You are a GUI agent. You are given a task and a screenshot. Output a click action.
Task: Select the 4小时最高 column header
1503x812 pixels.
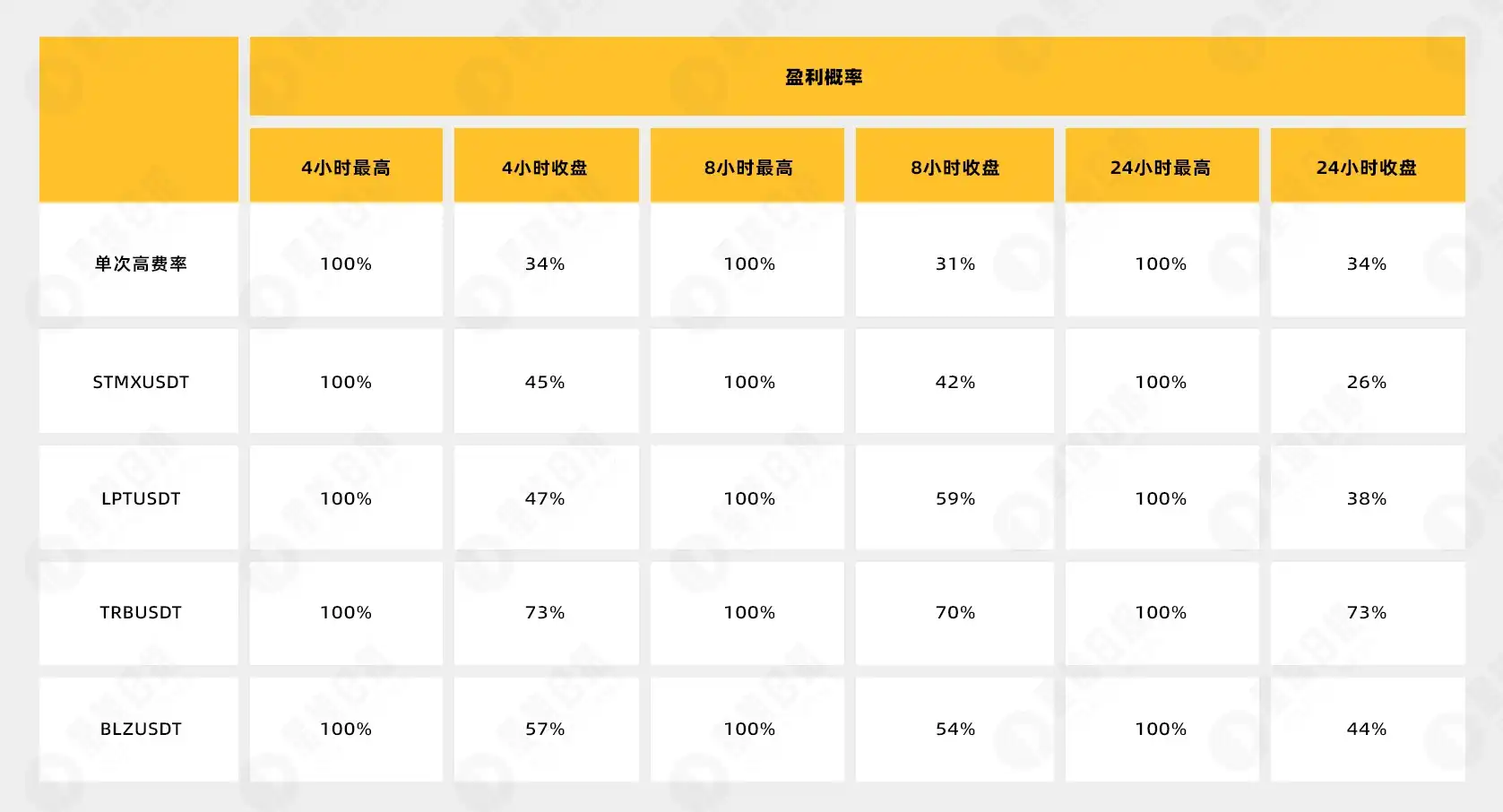(346, 168)
